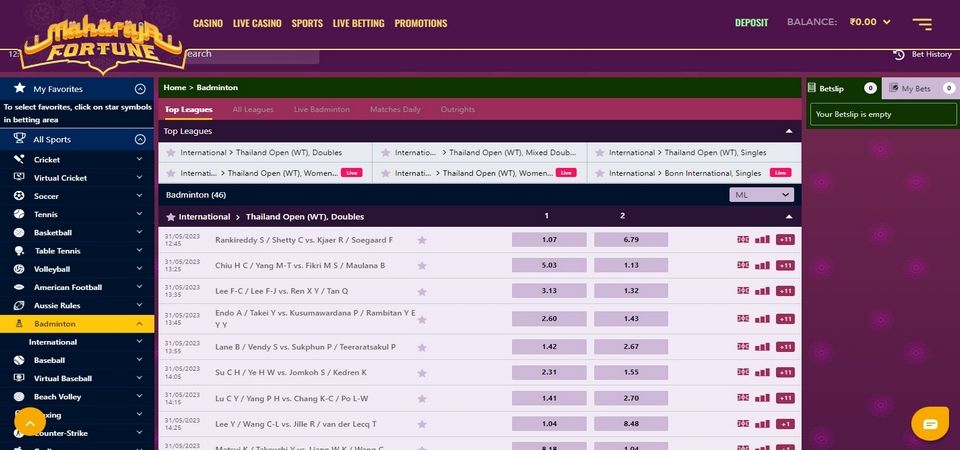Collapse the Top Leagues section
This screenshot has height=450, width=960.
789,131
